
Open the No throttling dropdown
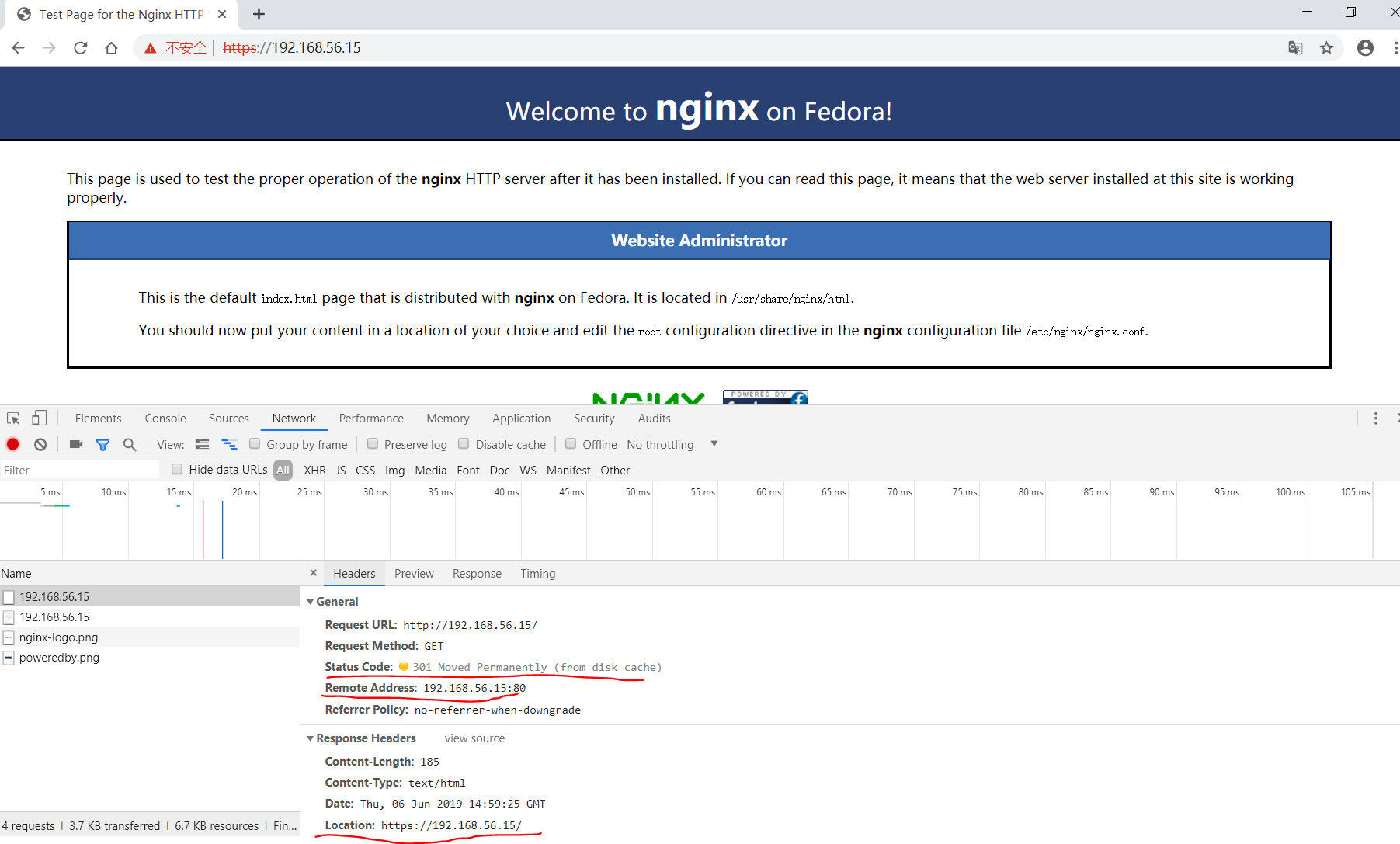coord(672,444)
